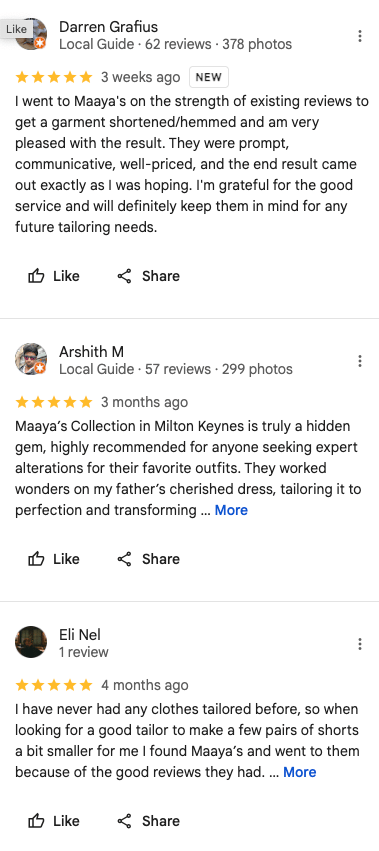Click the NEW badge on Darren's review
This screenshot has width=379, height=851.
pos(209,77)
